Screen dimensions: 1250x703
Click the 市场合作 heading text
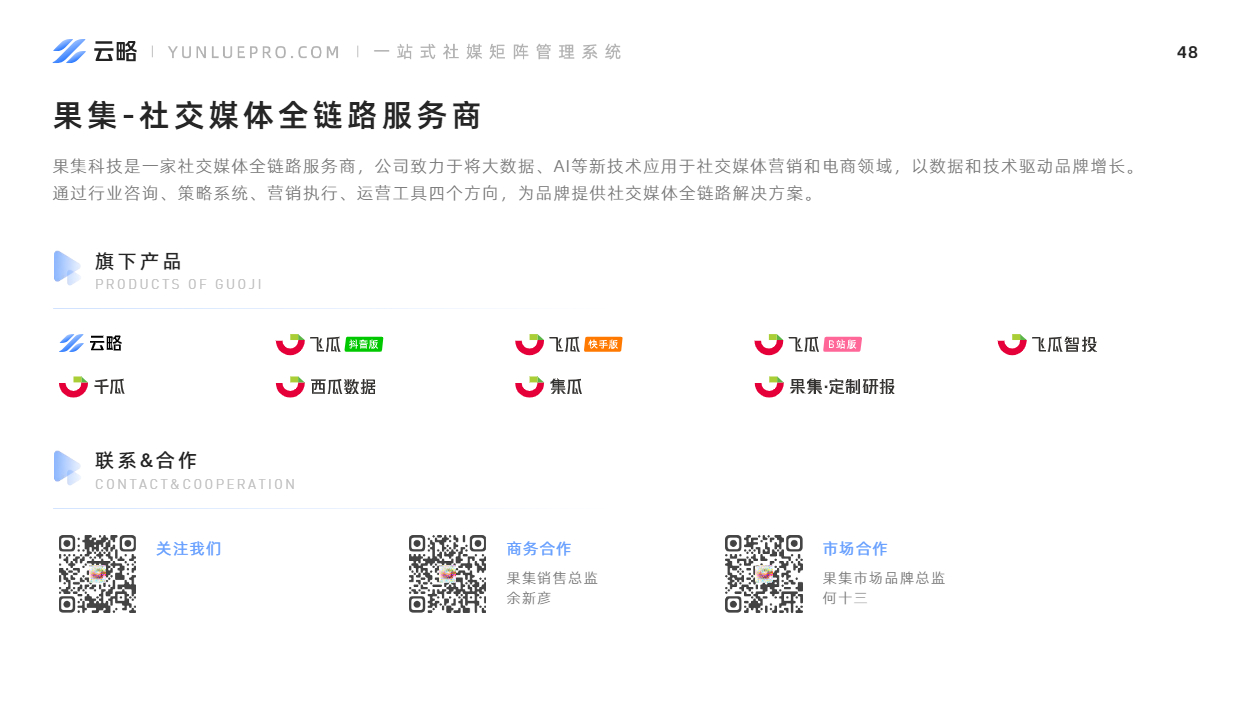[855, 549]
